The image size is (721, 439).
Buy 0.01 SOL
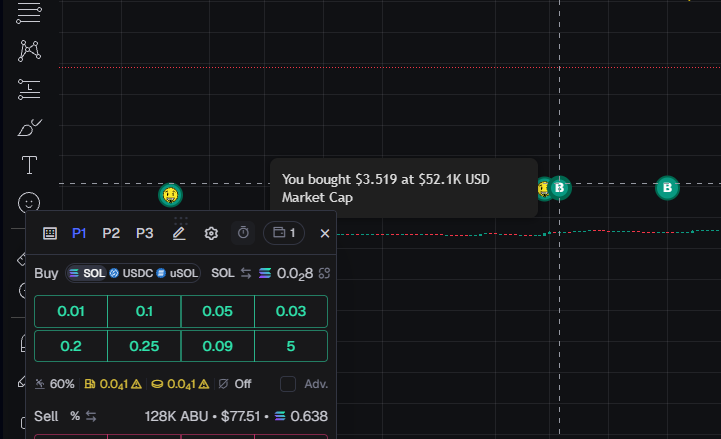(71, 311)
